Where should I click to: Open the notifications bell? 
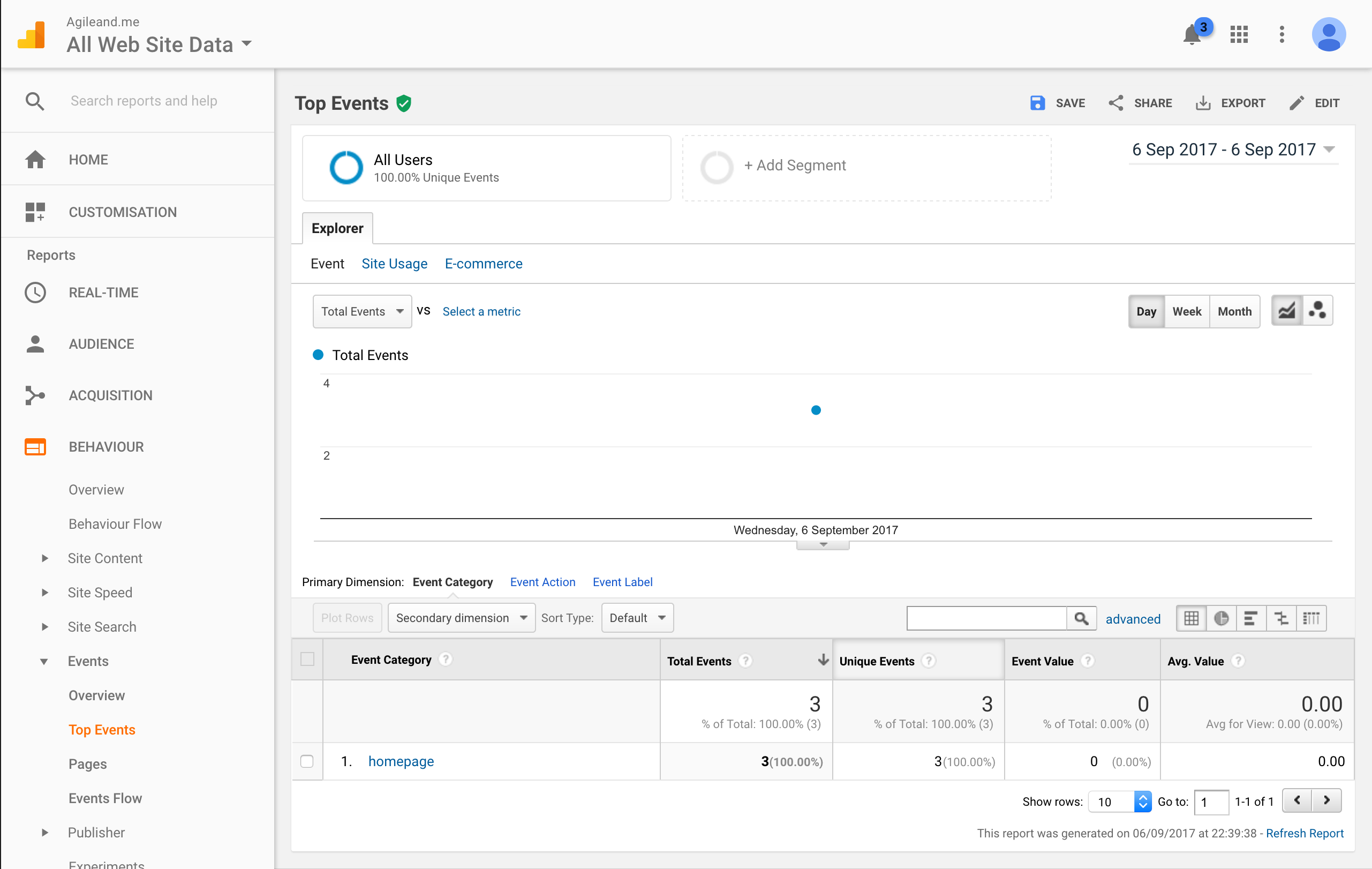coord(1192,35)
